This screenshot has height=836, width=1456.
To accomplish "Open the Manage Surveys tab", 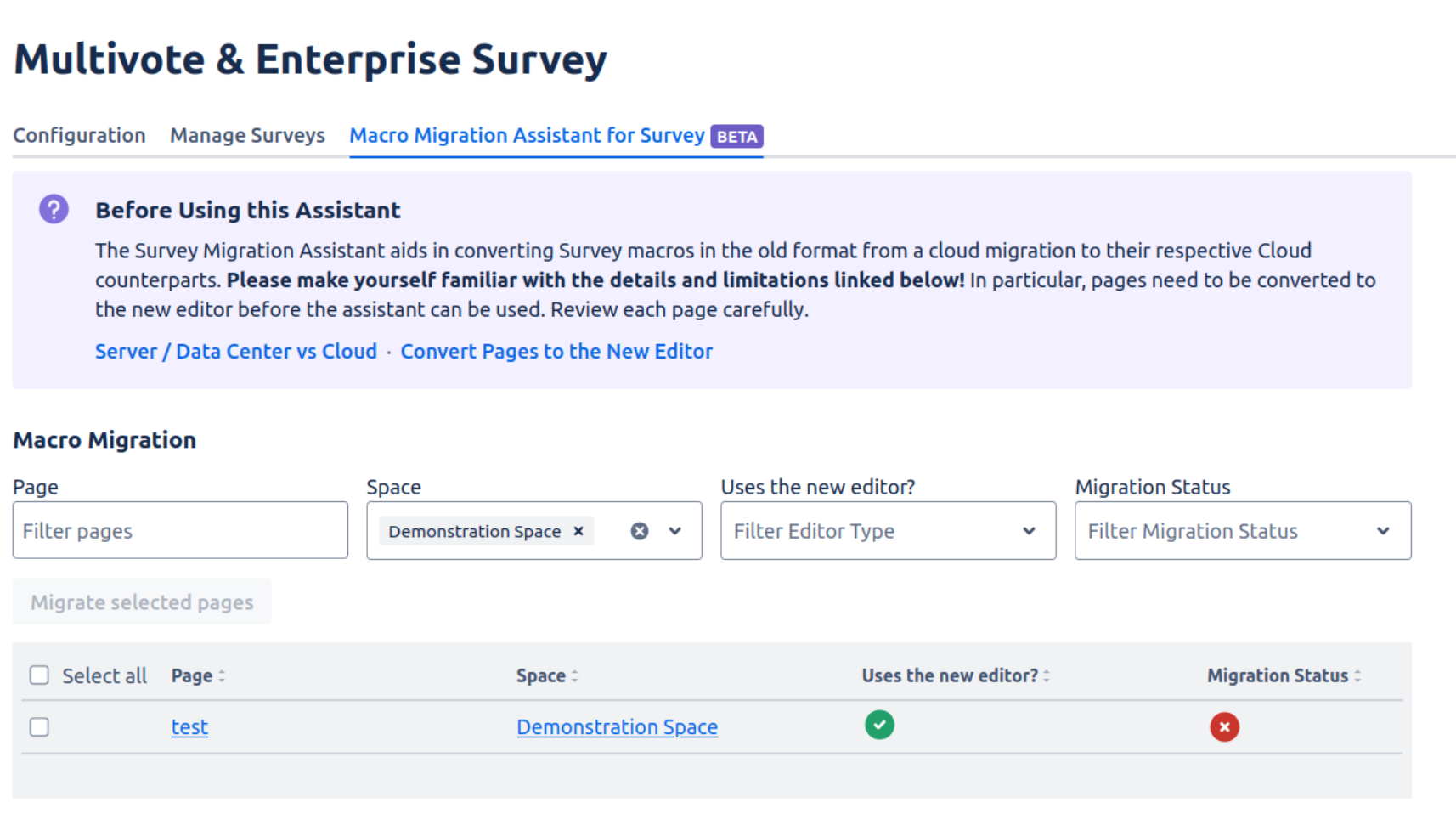I will coord(247,136).
